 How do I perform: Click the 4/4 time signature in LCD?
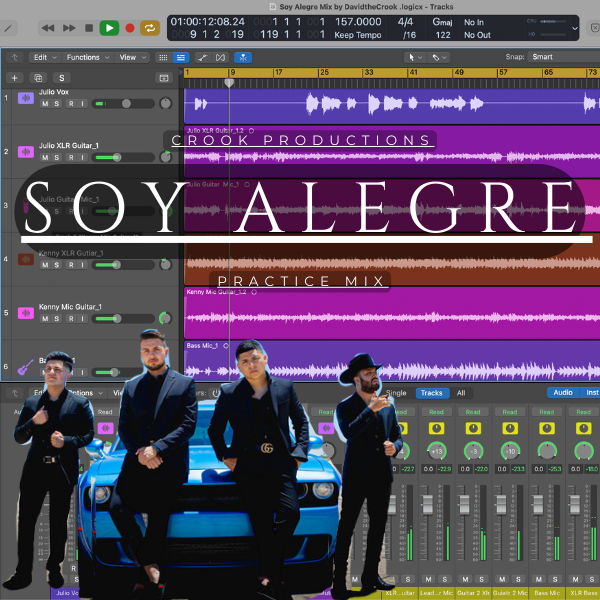405,22
